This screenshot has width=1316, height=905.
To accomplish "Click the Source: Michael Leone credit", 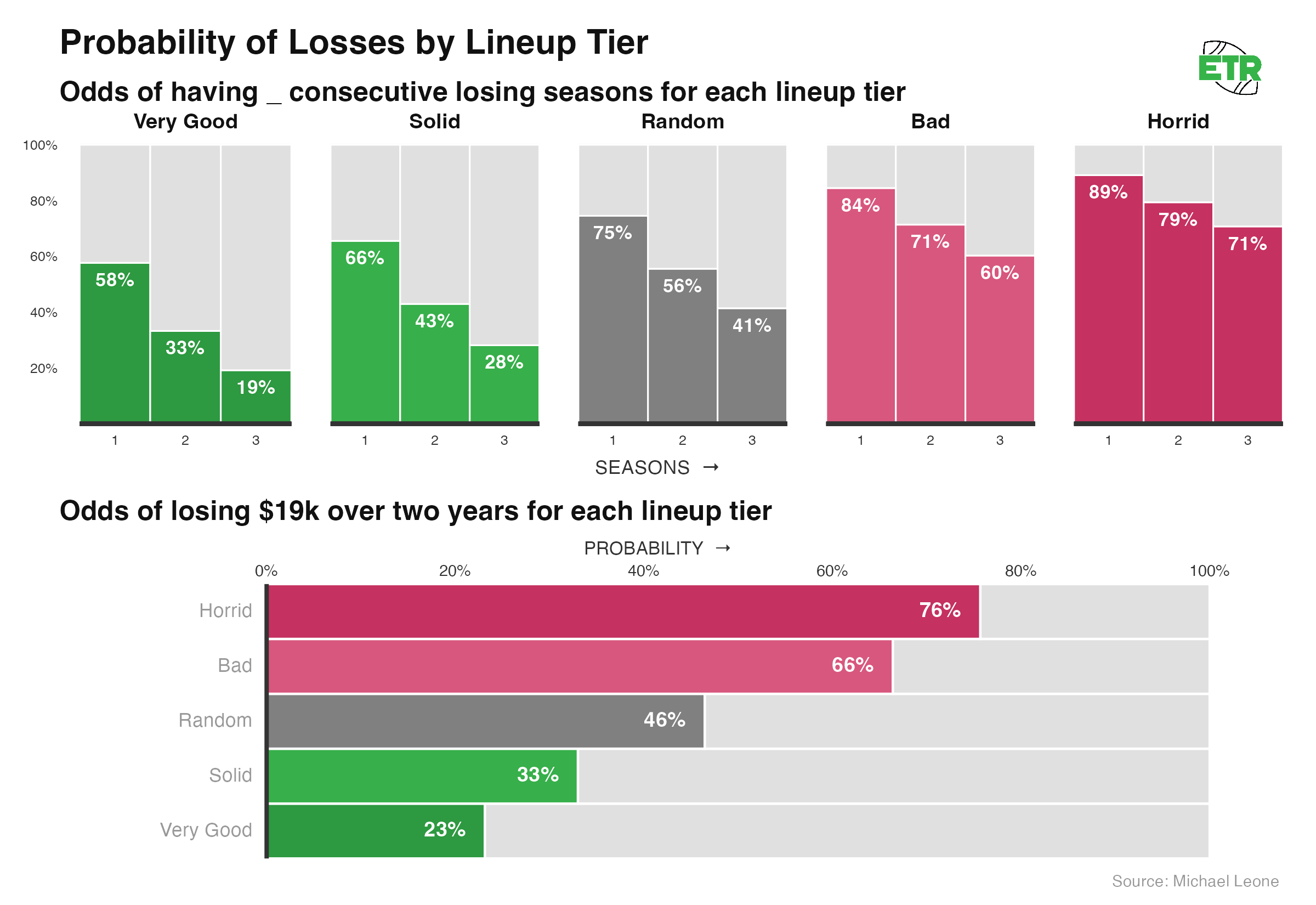I will pyautogui.click(x=1195, y=881).
